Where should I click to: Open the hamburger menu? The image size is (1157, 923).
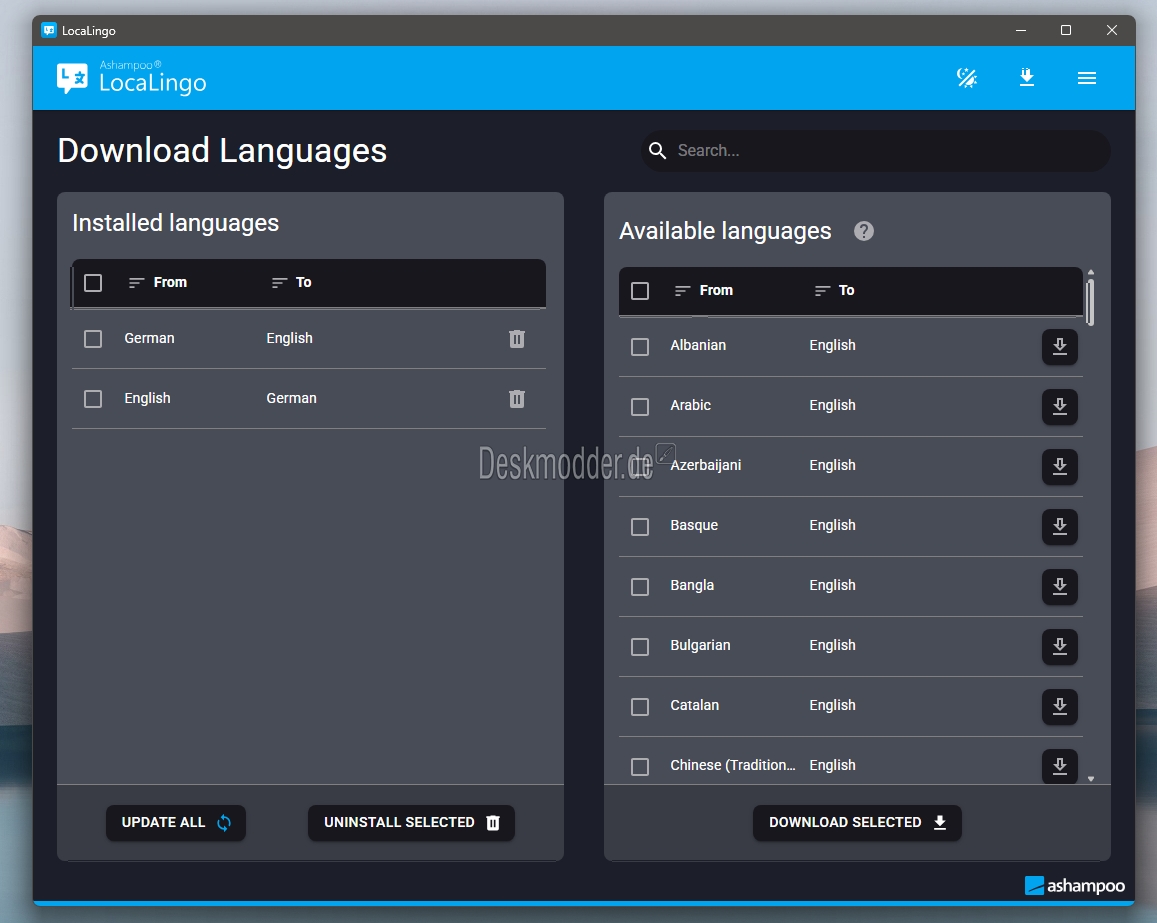point(1086,78)
